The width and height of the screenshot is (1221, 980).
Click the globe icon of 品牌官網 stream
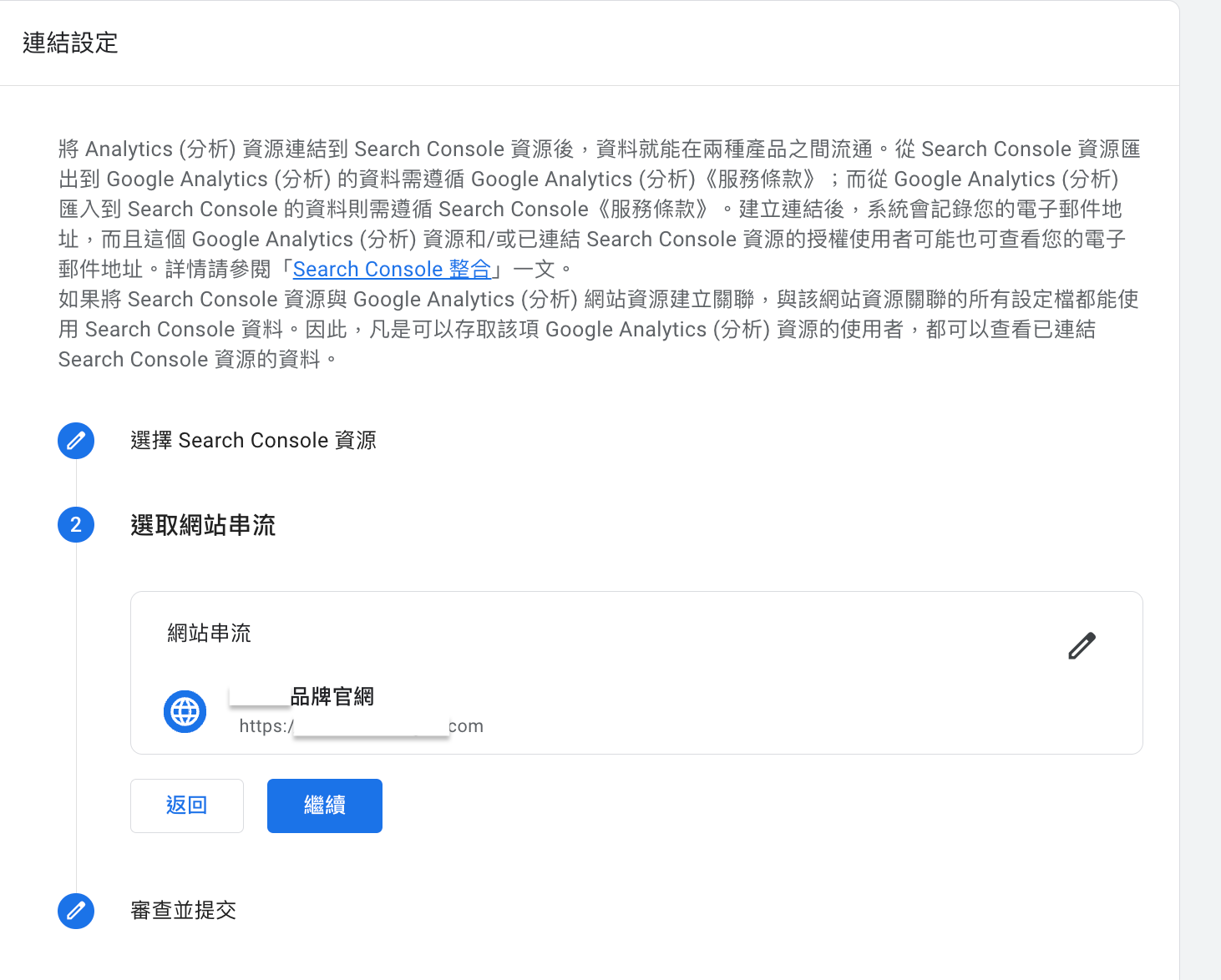[185, 712]
